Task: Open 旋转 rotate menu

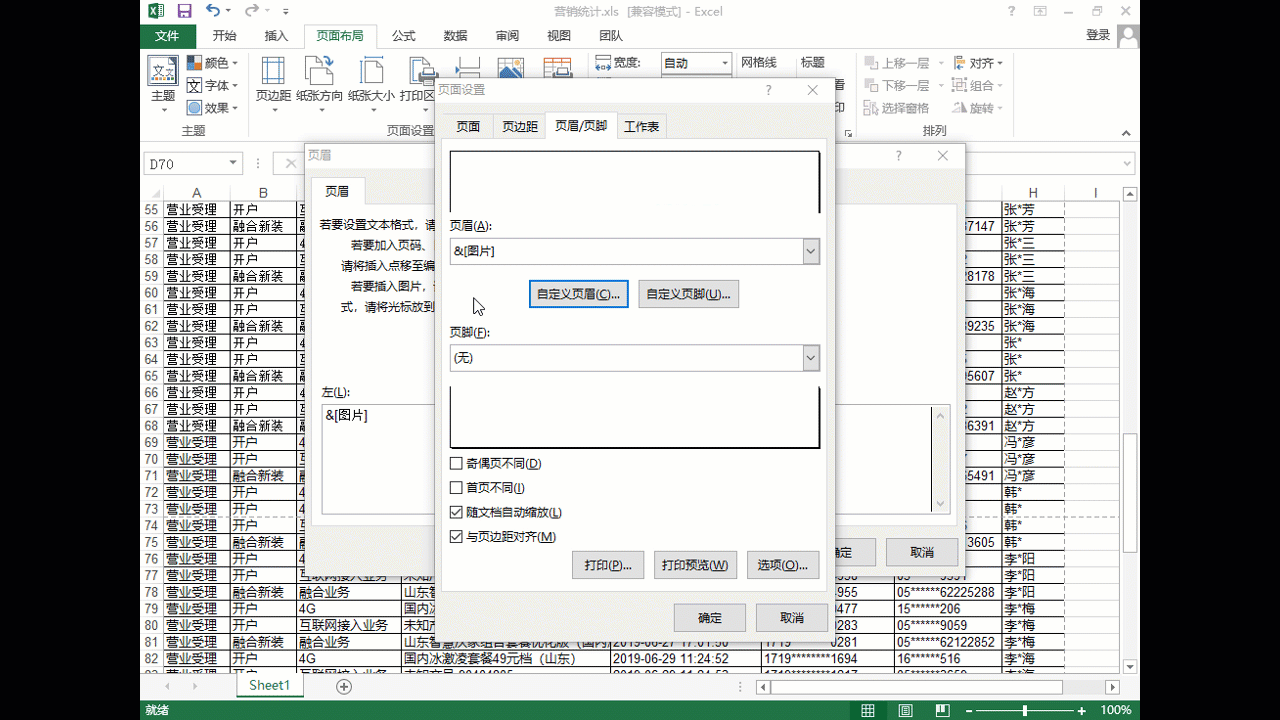Action: [977, 108]
